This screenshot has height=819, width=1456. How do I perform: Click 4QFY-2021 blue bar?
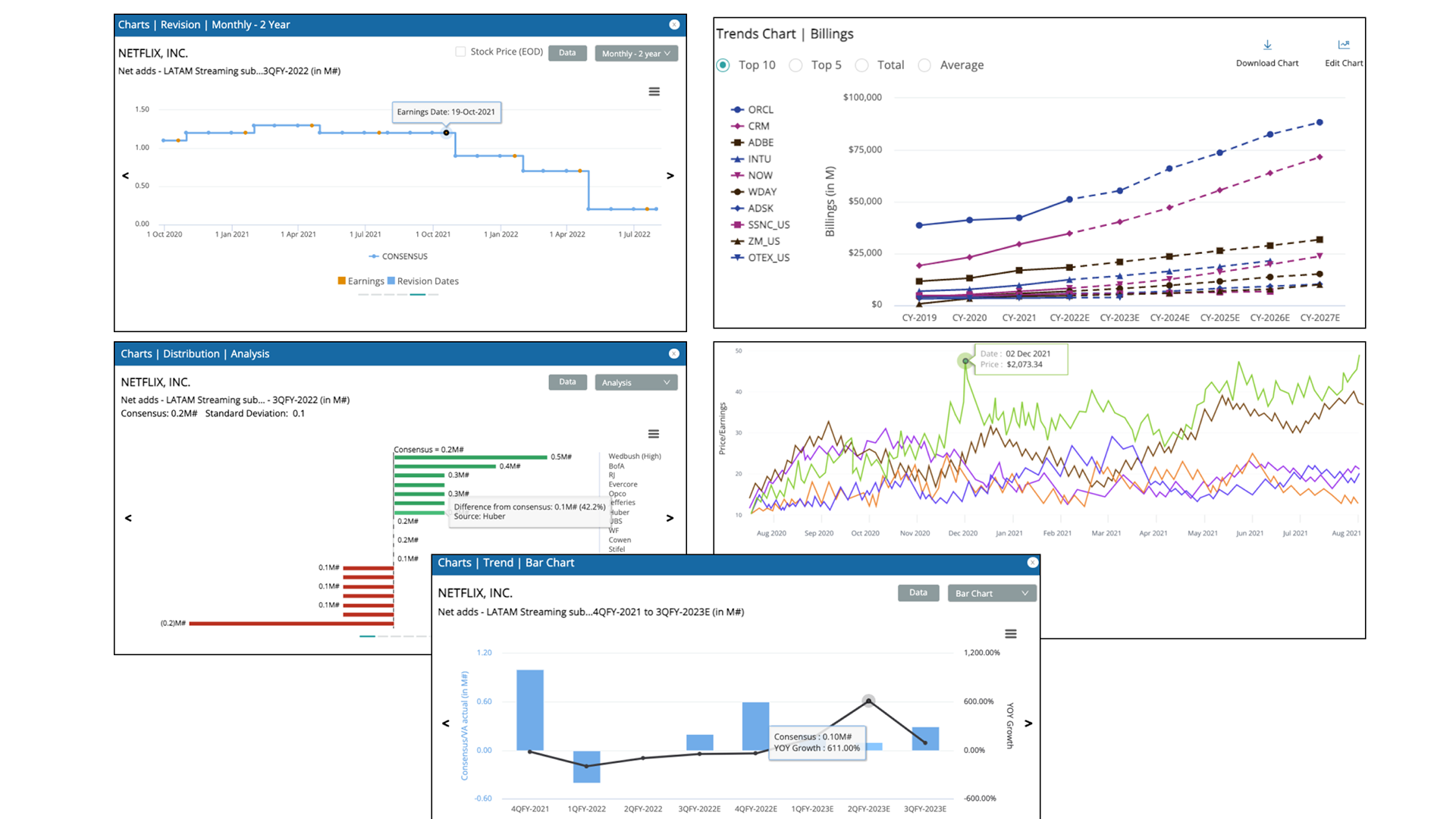[x=530, y=710]
